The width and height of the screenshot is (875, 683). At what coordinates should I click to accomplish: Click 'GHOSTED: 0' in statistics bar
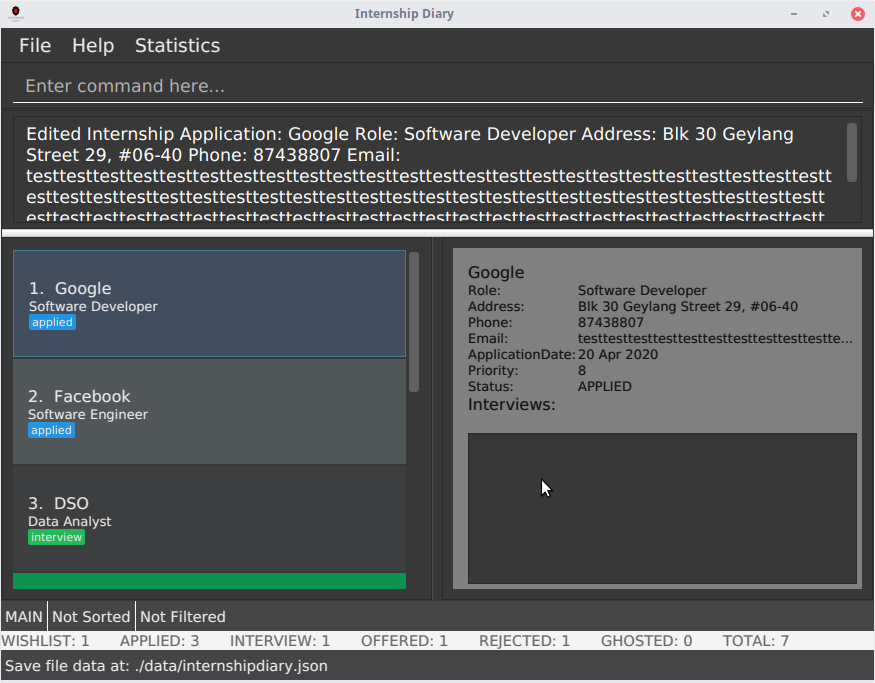tap(647, 641)
